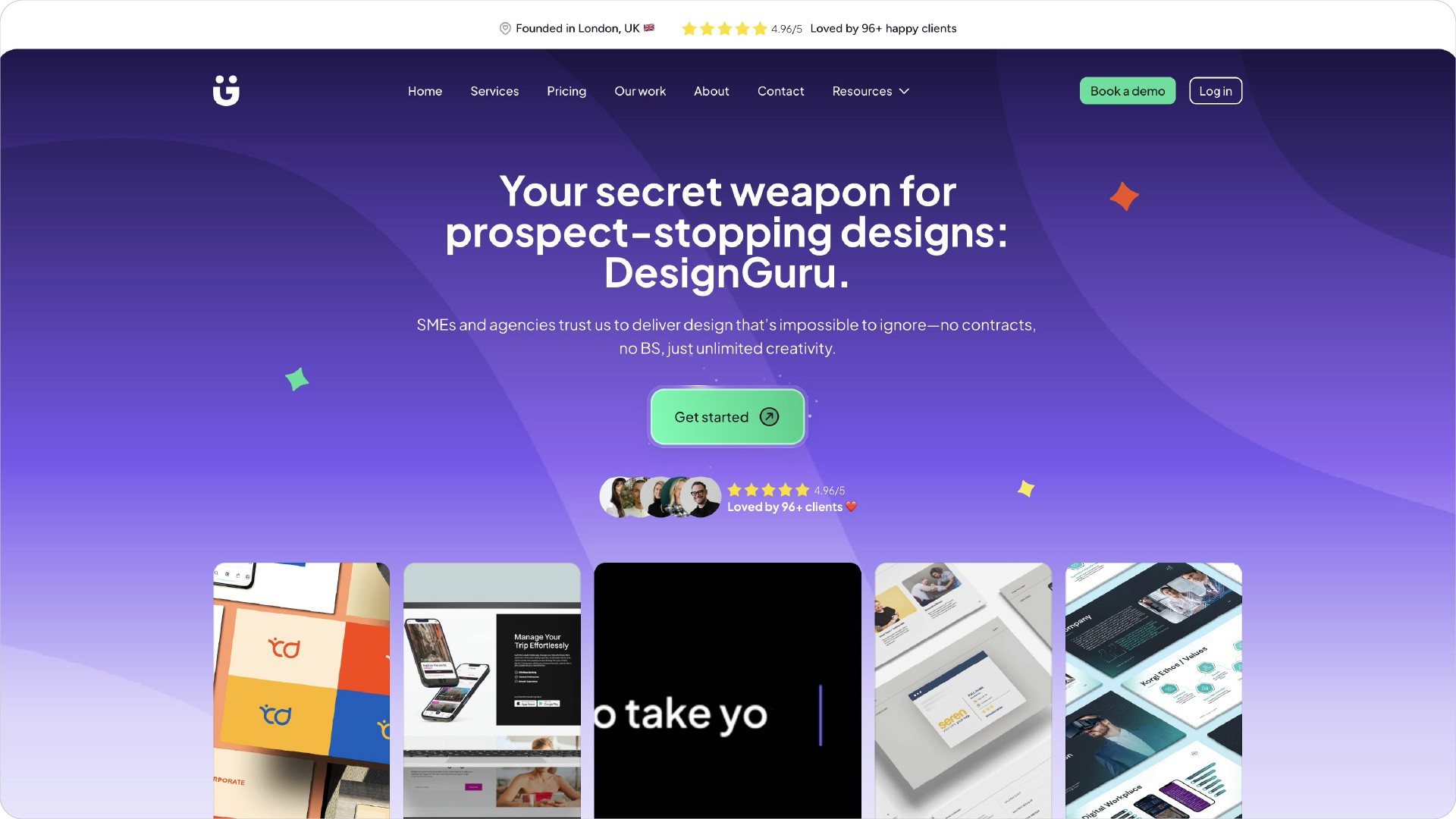Click the UK flag emoji icon
This screenshot has height=819, width=1456.
(x=649, y=28)
